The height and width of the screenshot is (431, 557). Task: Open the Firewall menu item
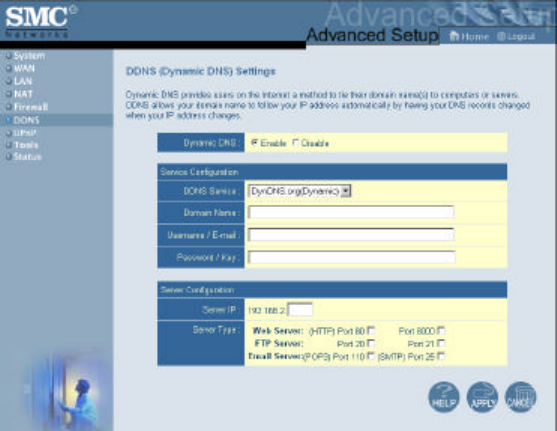click(x=31, y=107)
